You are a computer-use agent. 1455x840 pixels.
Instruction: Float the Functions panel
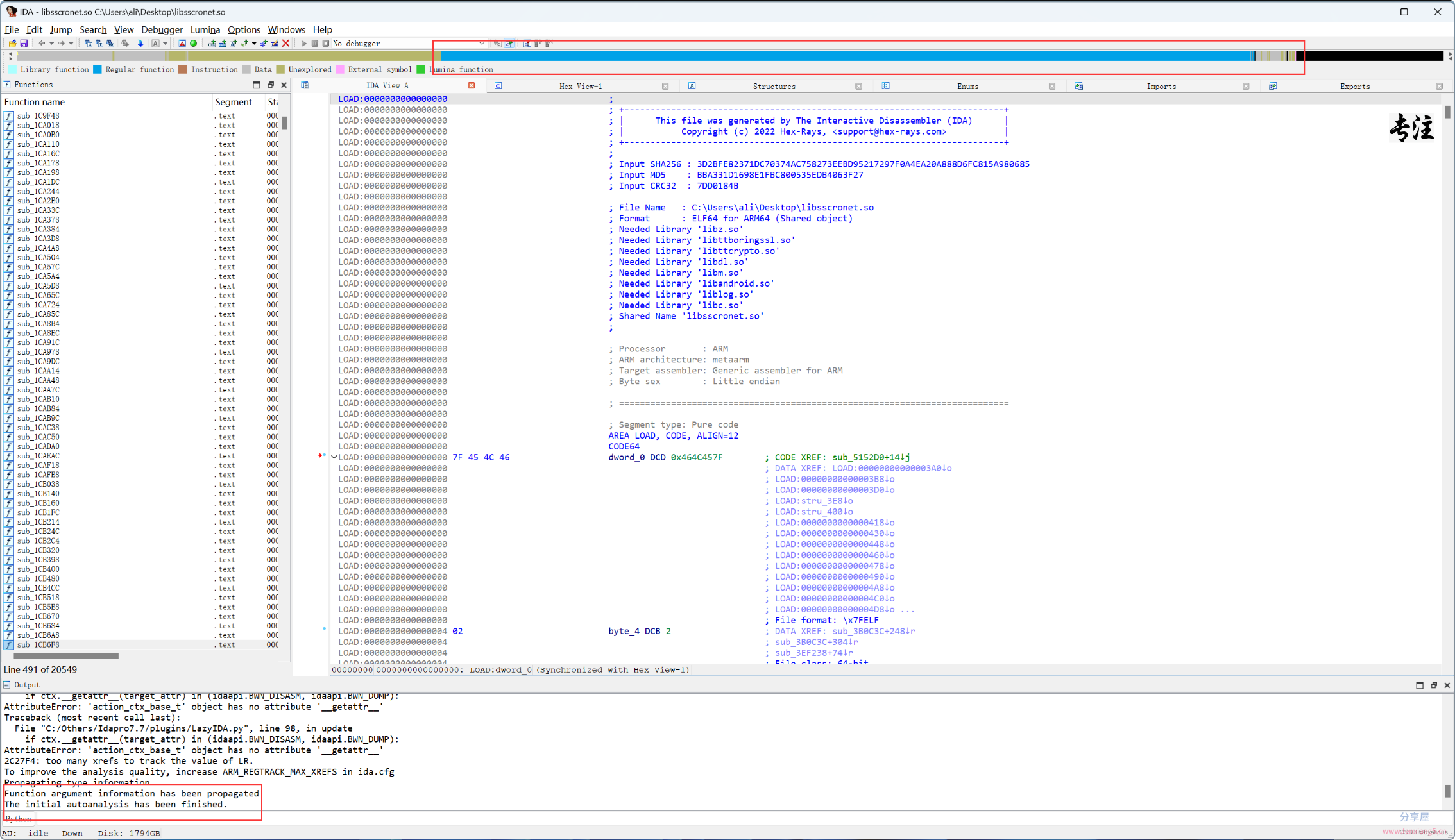270,85
